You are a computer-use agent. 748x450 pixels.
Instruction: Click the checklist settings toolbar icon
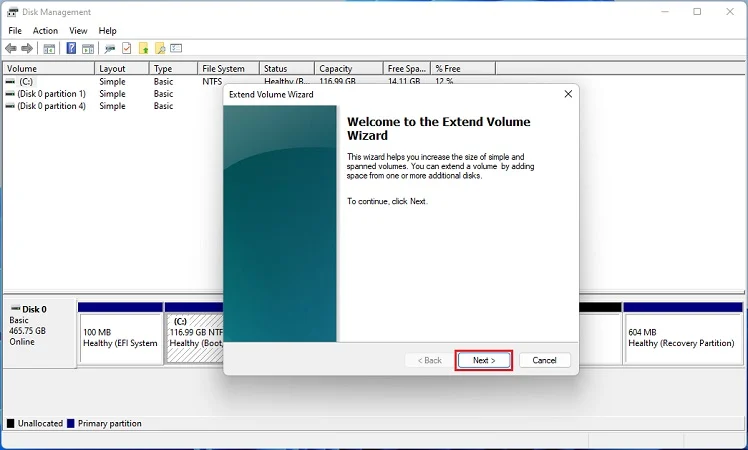point(177,48)
